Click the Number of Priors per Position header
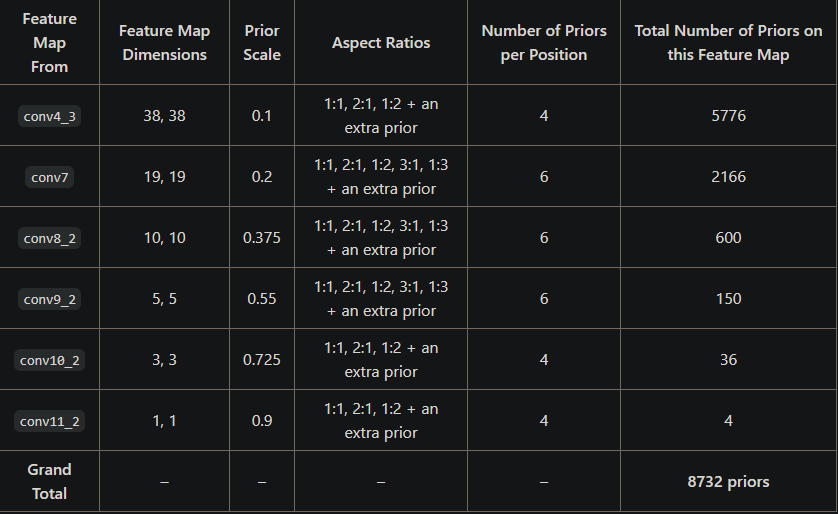This screenshot has width=838, height=514. [x=544, y=43]
